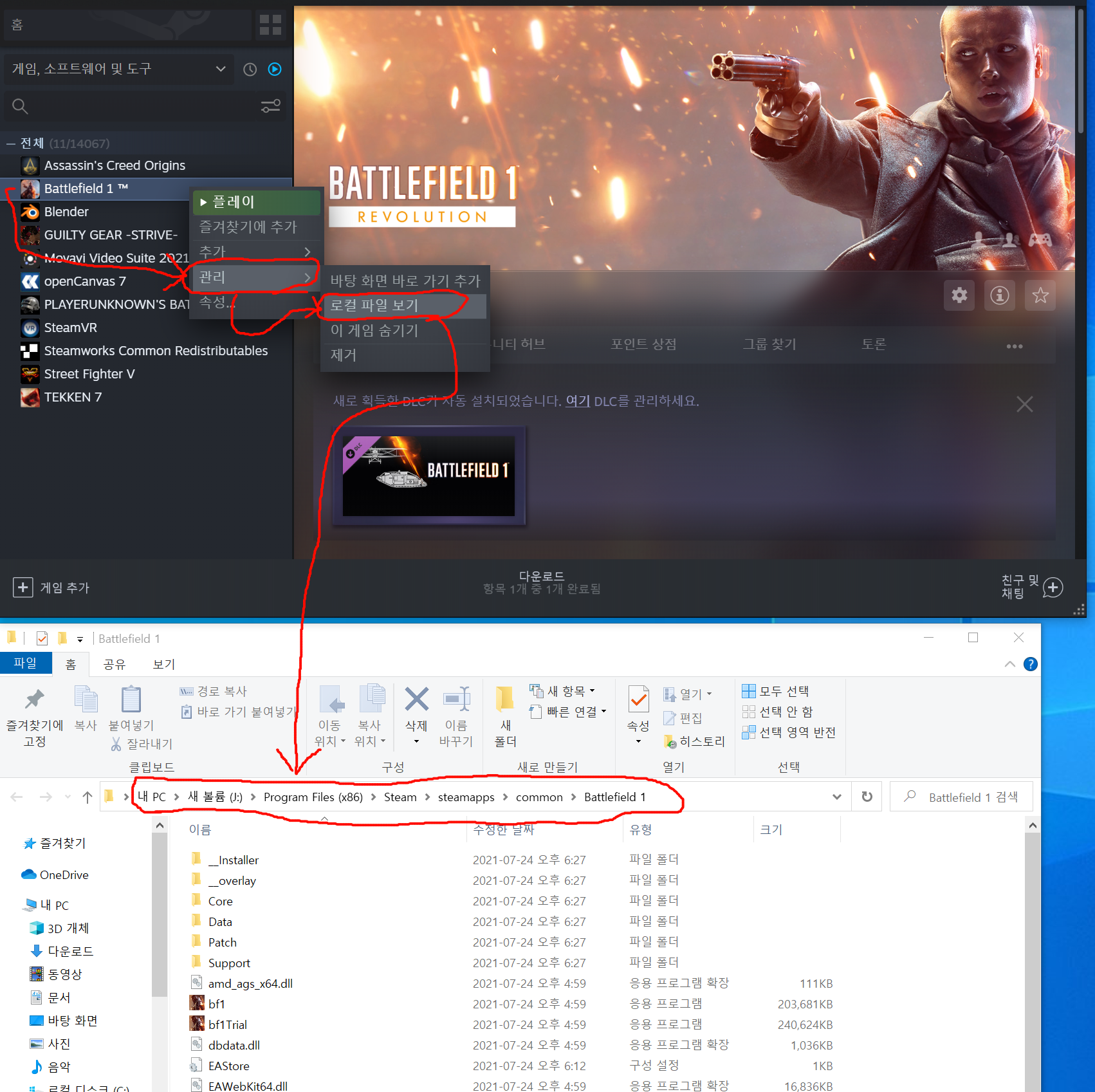The width and height of the screenshot is (1095, 1092).
Task: Add Battlefield 1 to favorites star
Action: 1040,295
